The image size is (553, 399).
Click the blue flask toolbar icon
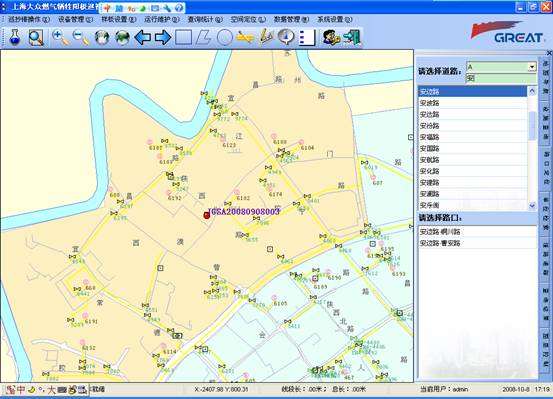14,37
